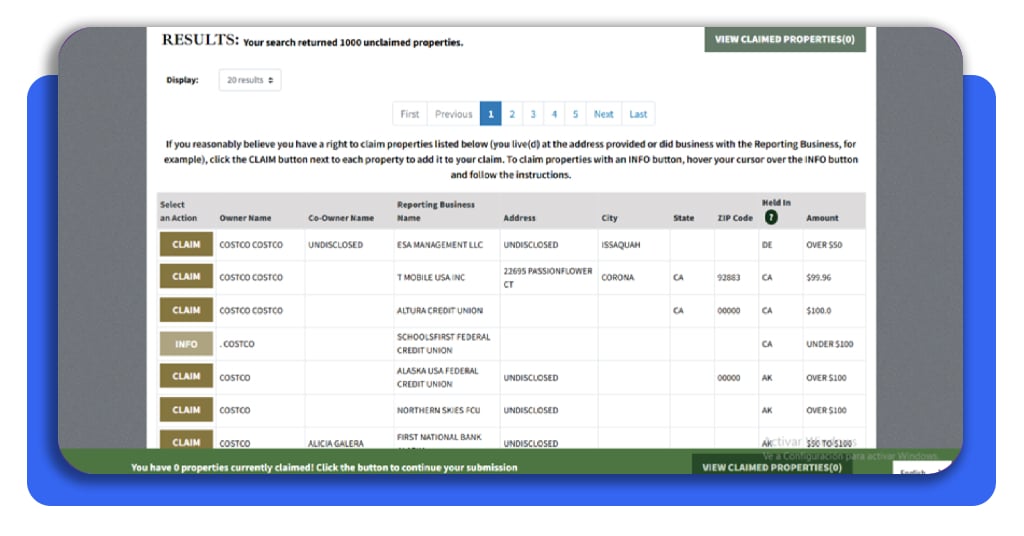Click the OVER $50 amount cell
This screenshot has height=536, width=1024.
click(824, 245)
